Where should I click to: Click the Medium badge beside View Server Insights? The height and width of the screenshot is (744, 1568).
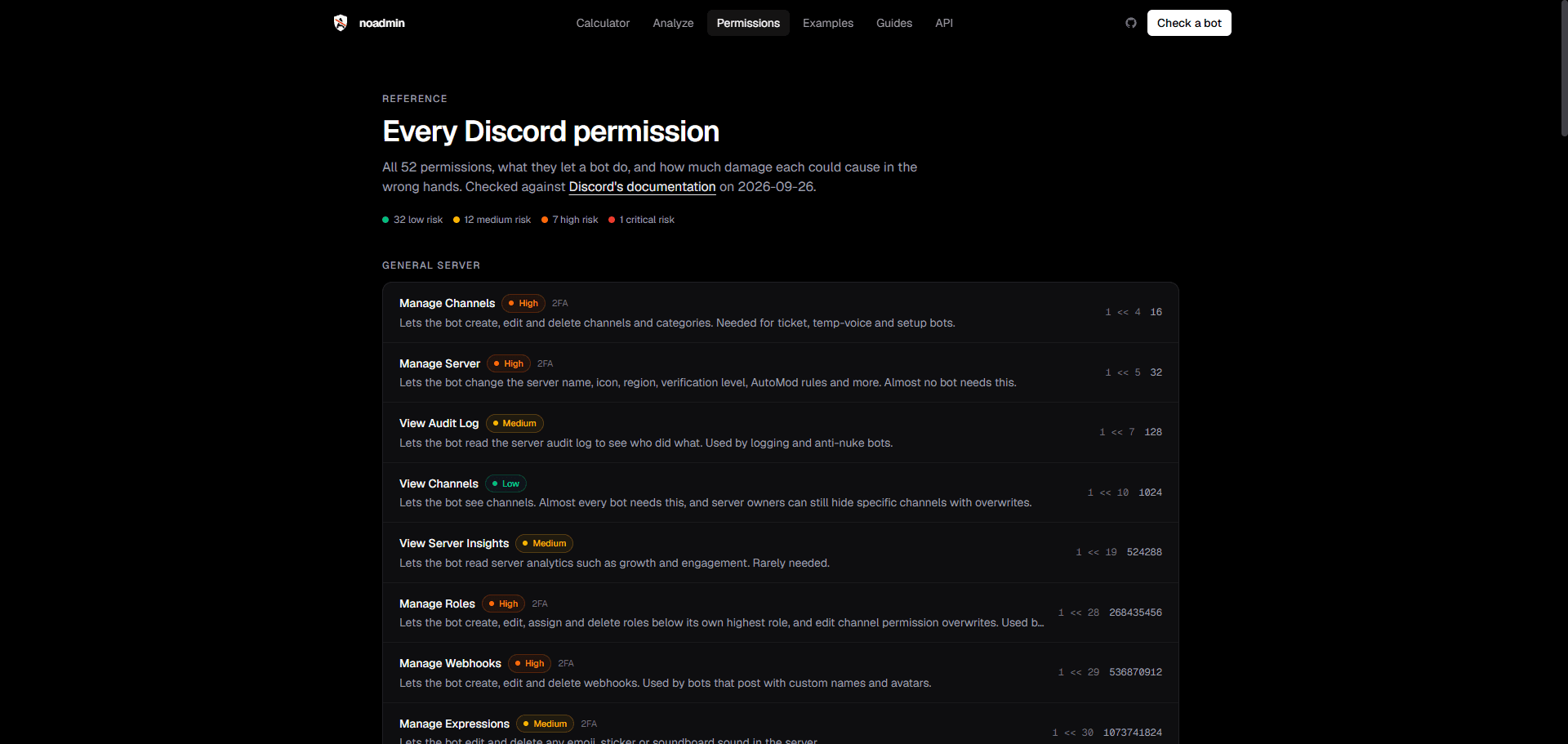click(x=545, y=543)
